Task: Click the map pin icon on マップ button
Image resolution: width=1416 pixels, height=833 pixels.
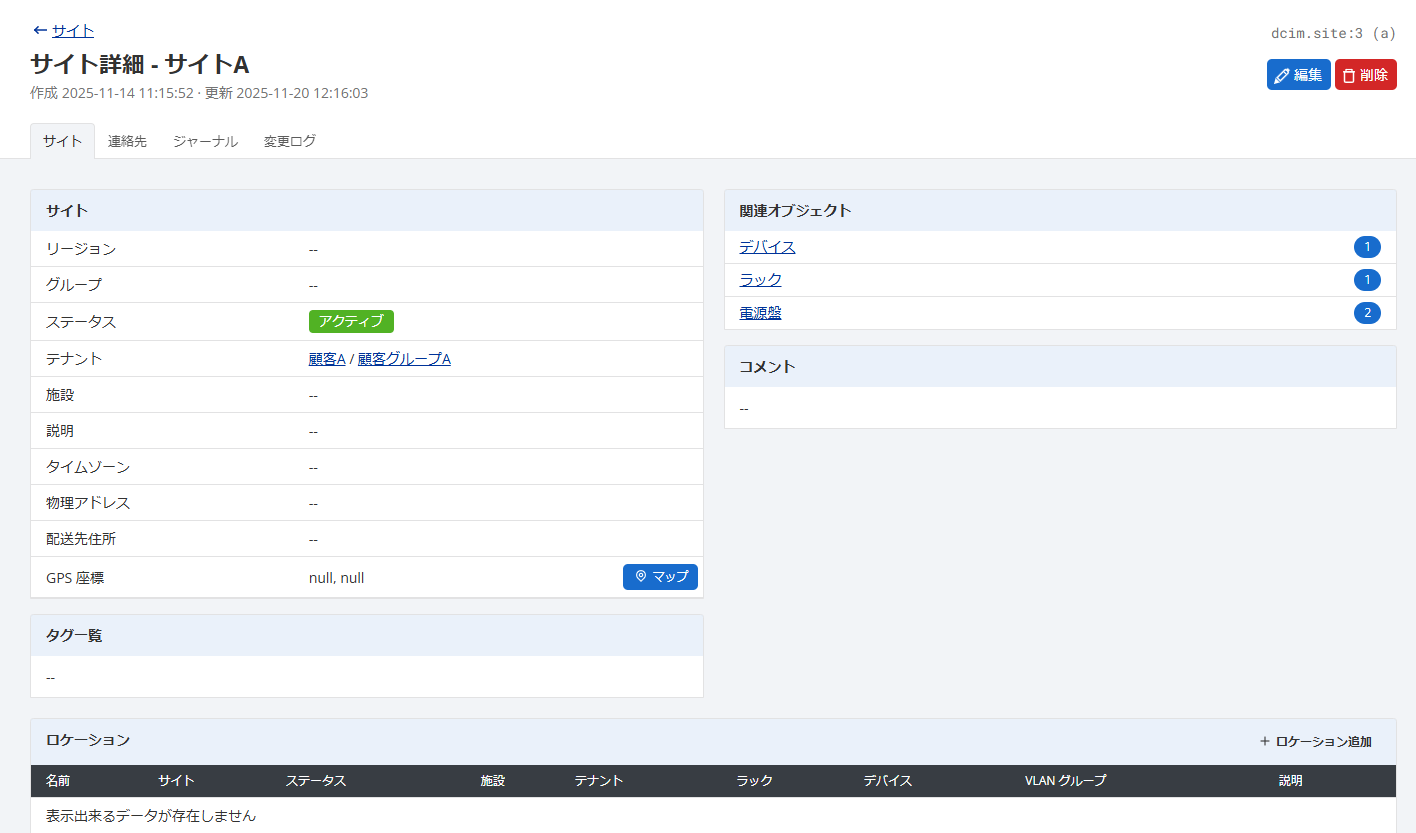Action: pyautogui.click(x=640, y=577)
